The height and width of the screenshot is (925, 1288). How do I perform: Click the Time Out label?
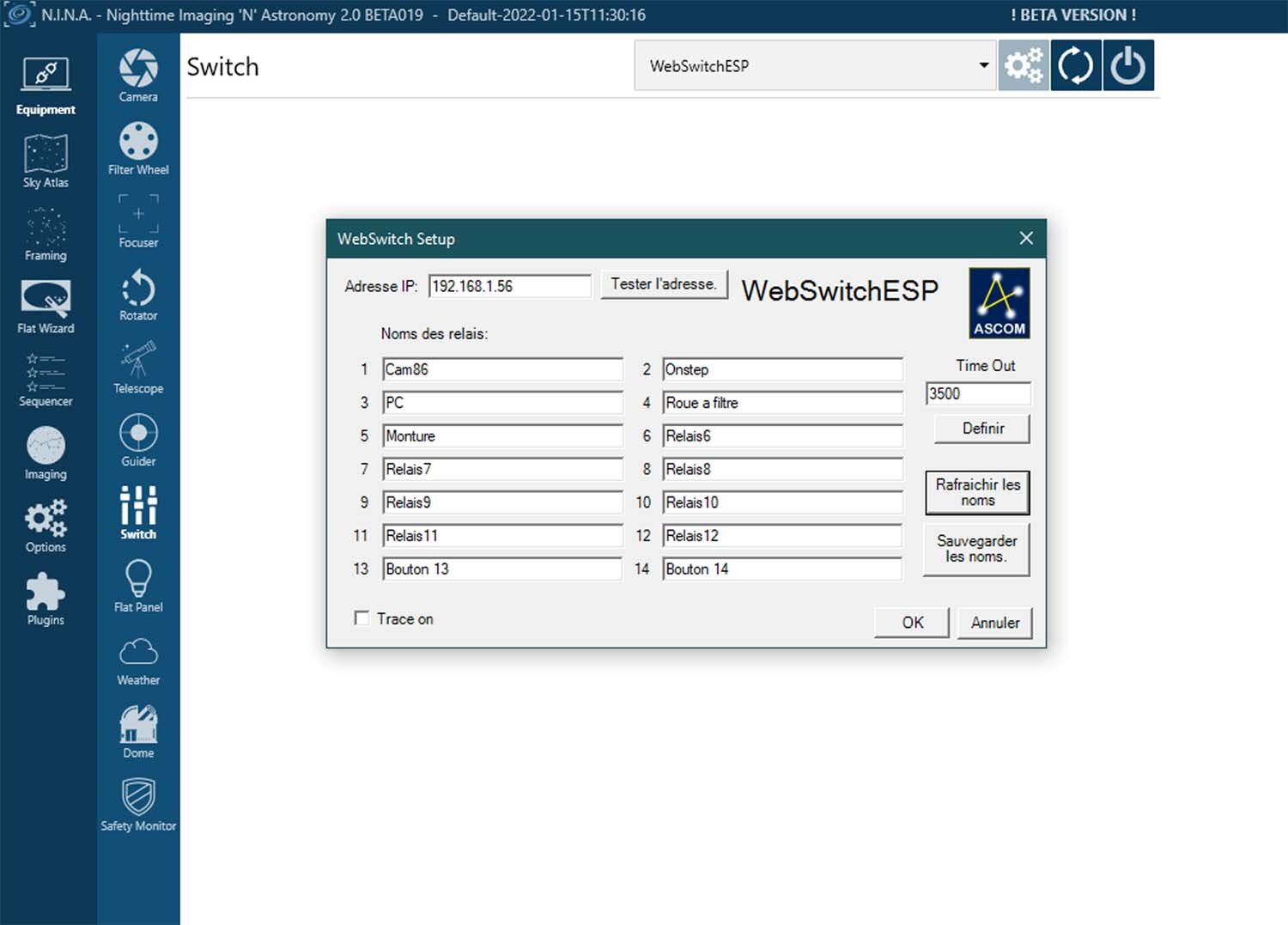(x=986, y=365)
